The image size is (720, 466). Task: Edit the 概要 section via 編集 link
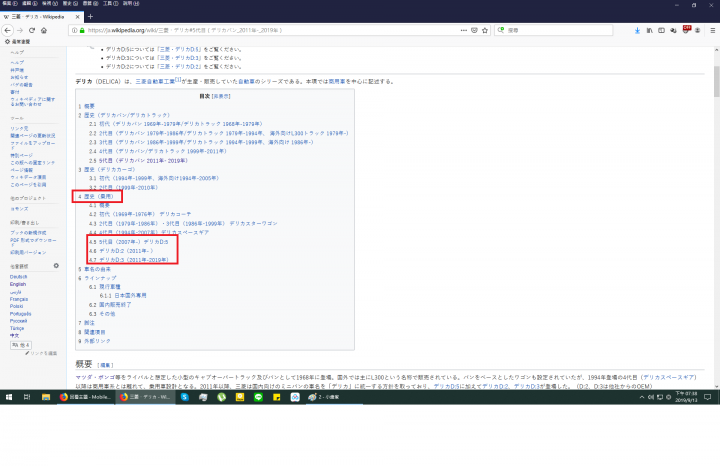105,365
